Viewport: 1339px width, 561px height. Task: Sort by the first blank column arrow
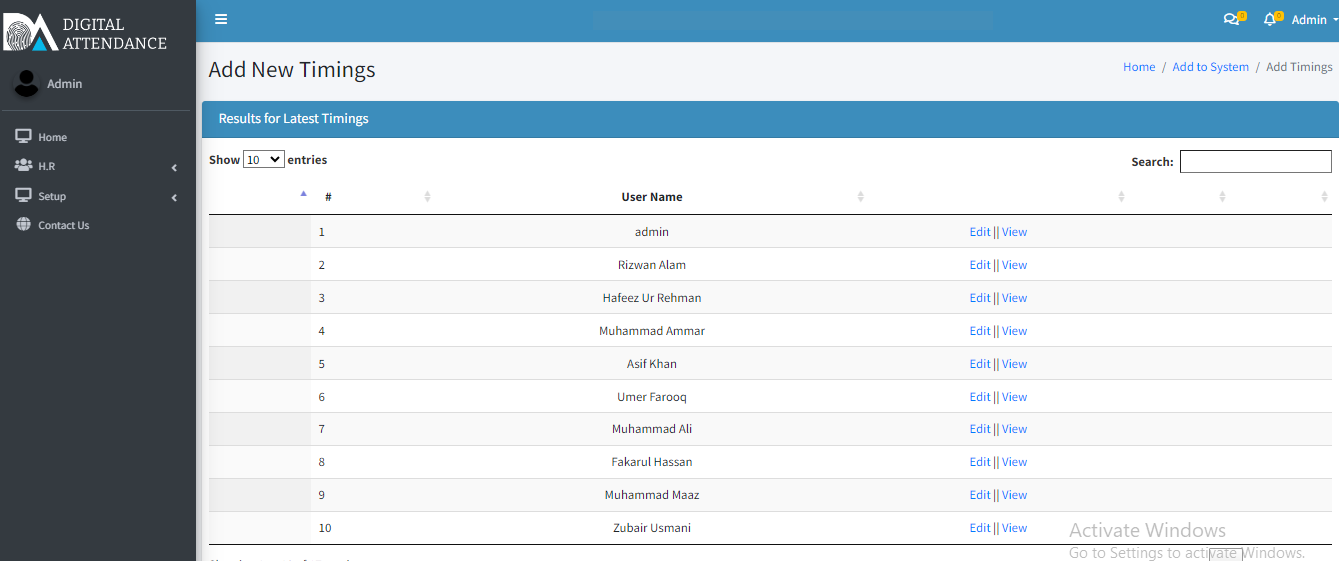pyautogui.click(x=303, y=195)
